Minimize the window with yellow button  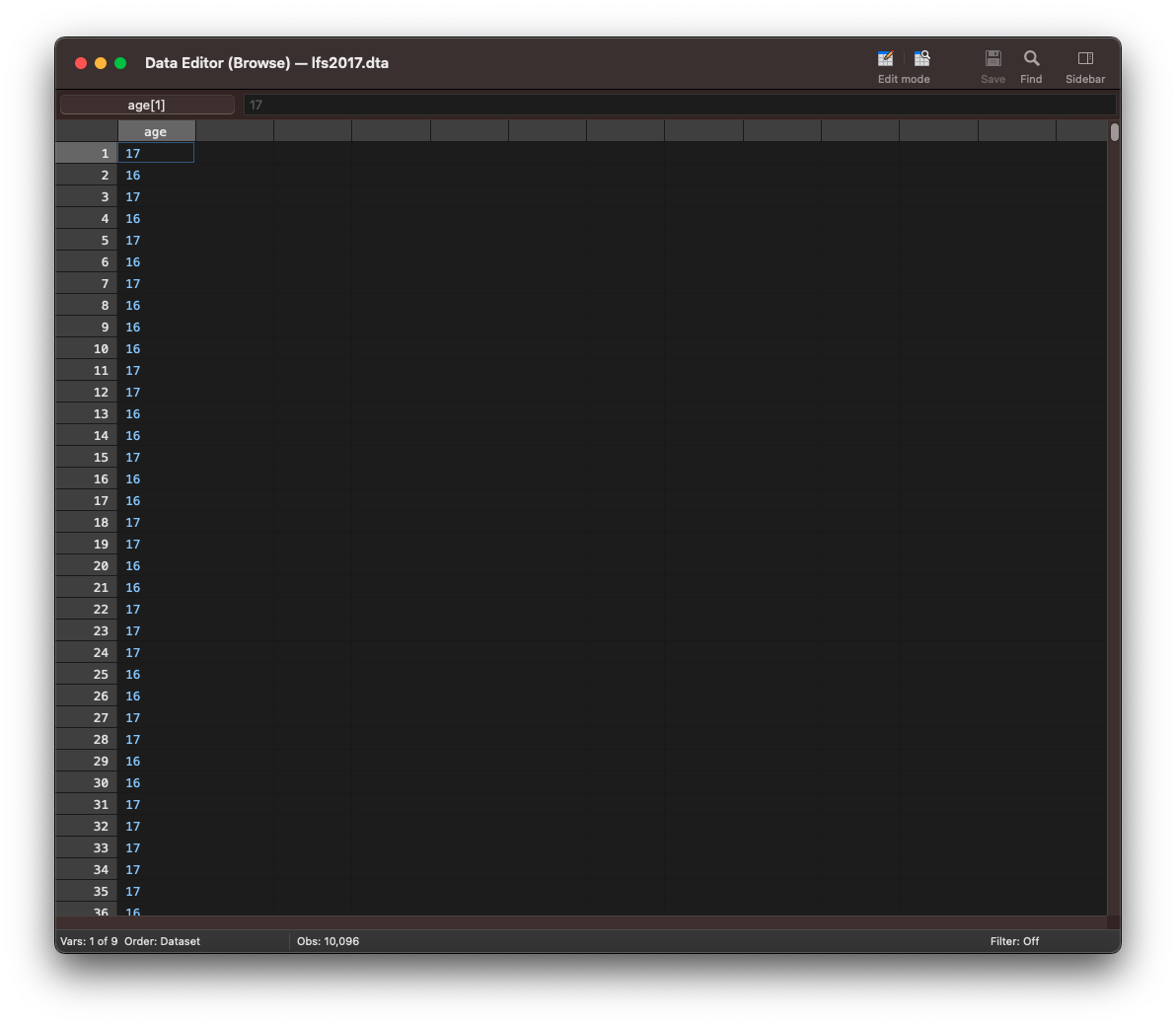tap(101, 63)
